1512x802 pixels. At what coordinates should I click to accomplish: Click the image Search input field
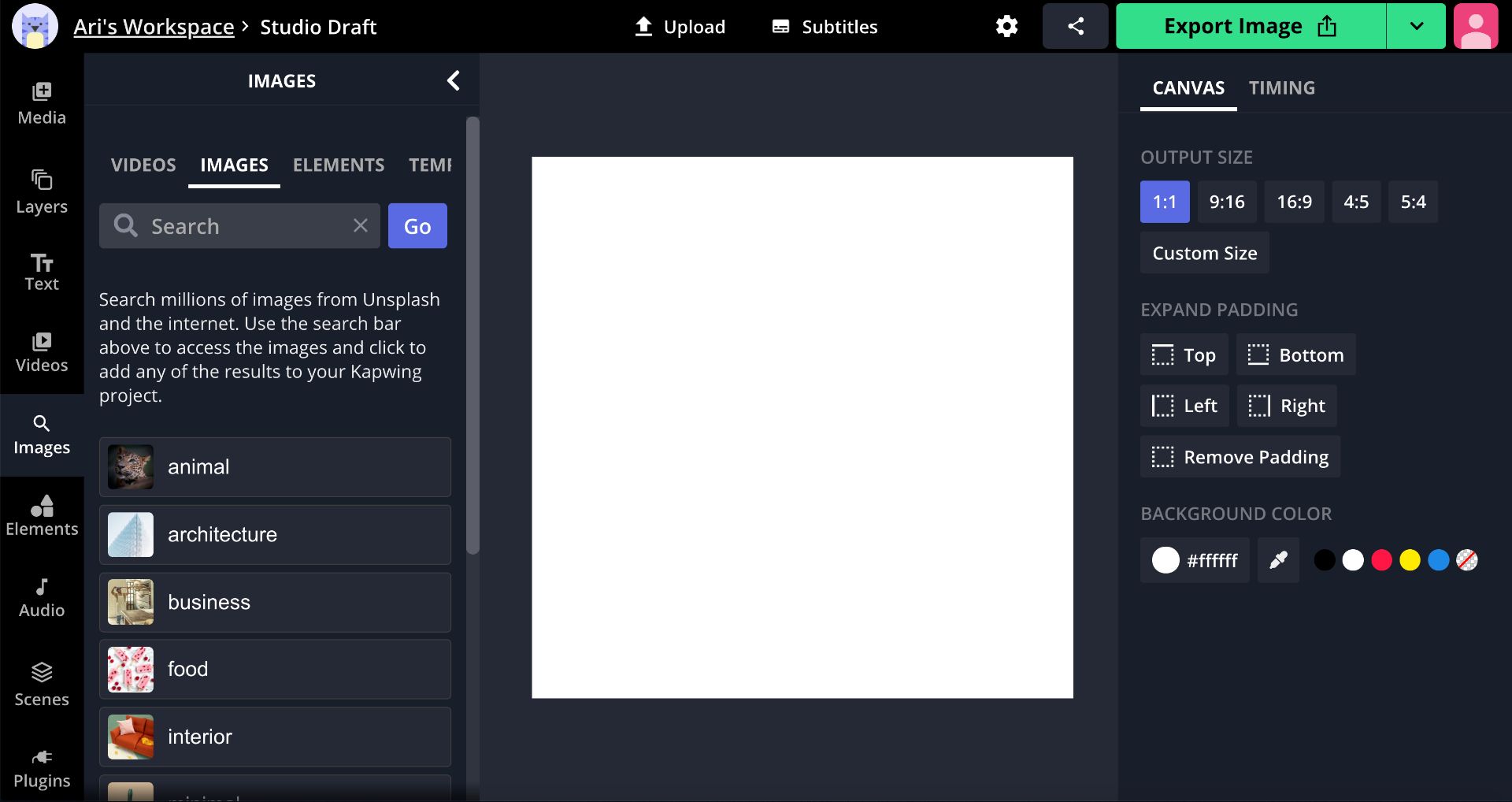239,226
